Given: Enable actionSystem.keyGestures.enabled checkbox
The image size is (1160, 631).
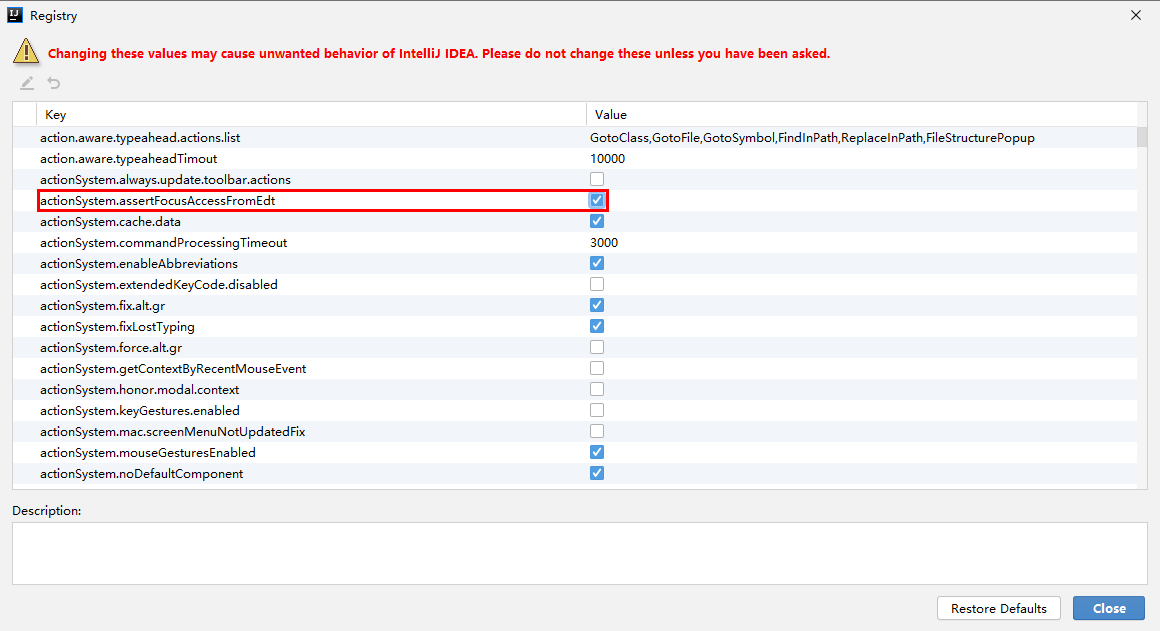Looking at the screenshot, I should 597,411.
